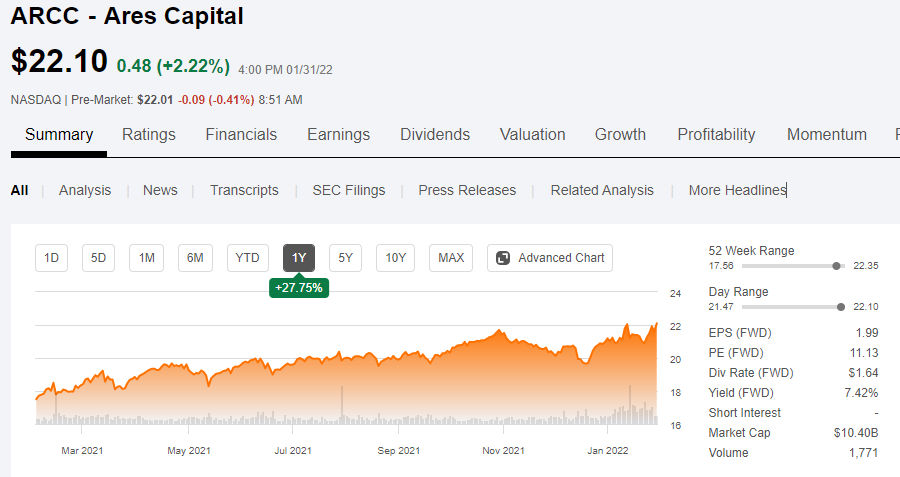Viewport: 900px width, 477px height.
Task: Open Related Analysis filter
Action: 602,190
